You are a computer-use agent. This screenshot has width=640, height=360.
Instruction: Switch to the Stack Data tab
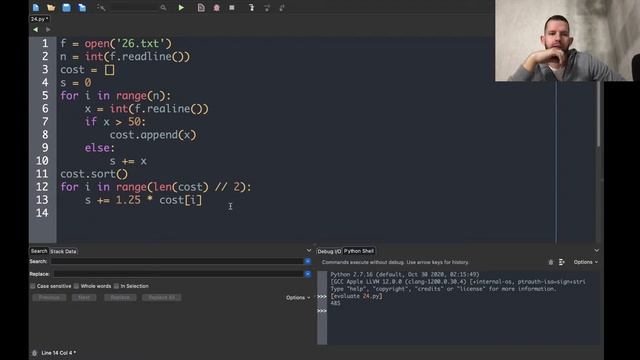[x=63, y=251]
